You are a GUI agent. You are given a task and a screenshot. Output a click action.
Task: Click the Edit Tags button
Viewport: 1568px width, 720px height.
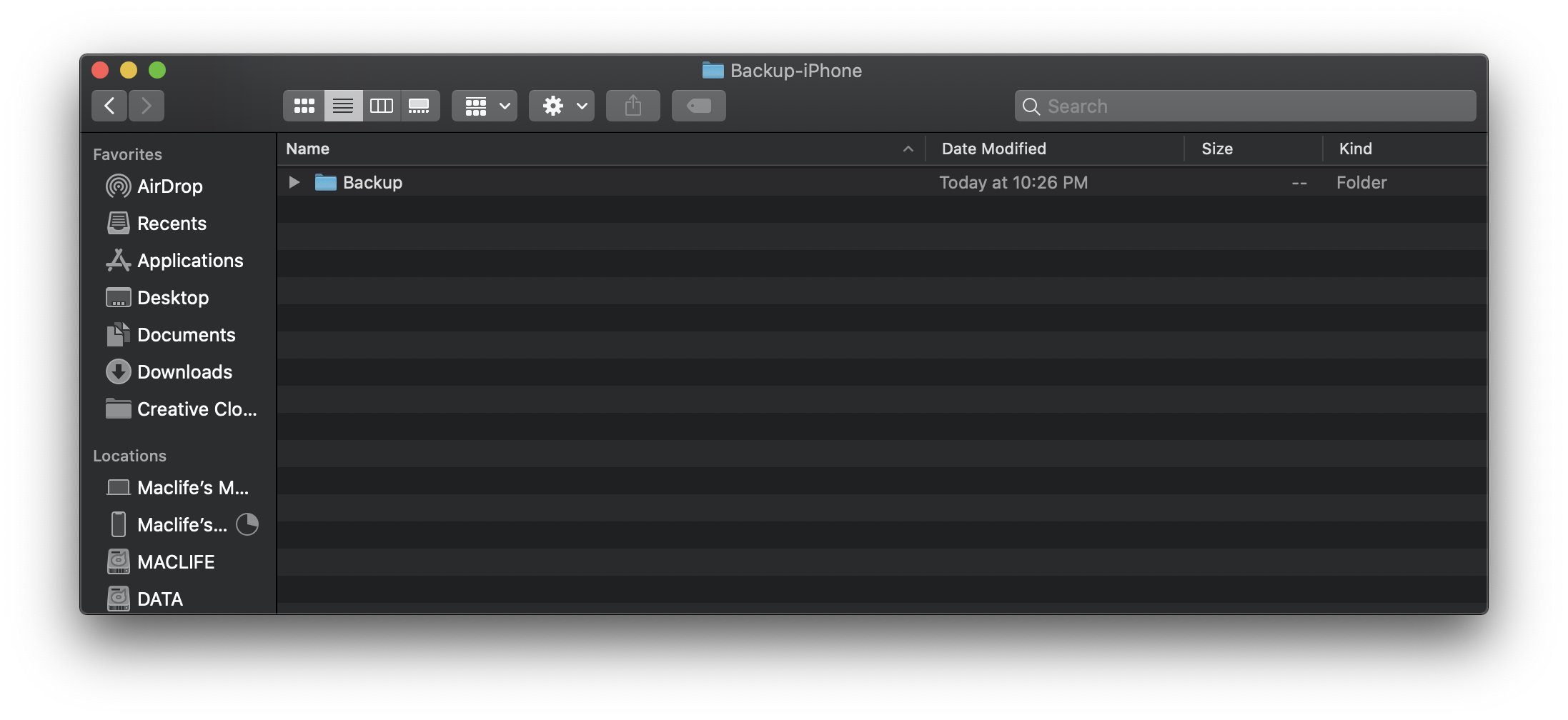698,105
